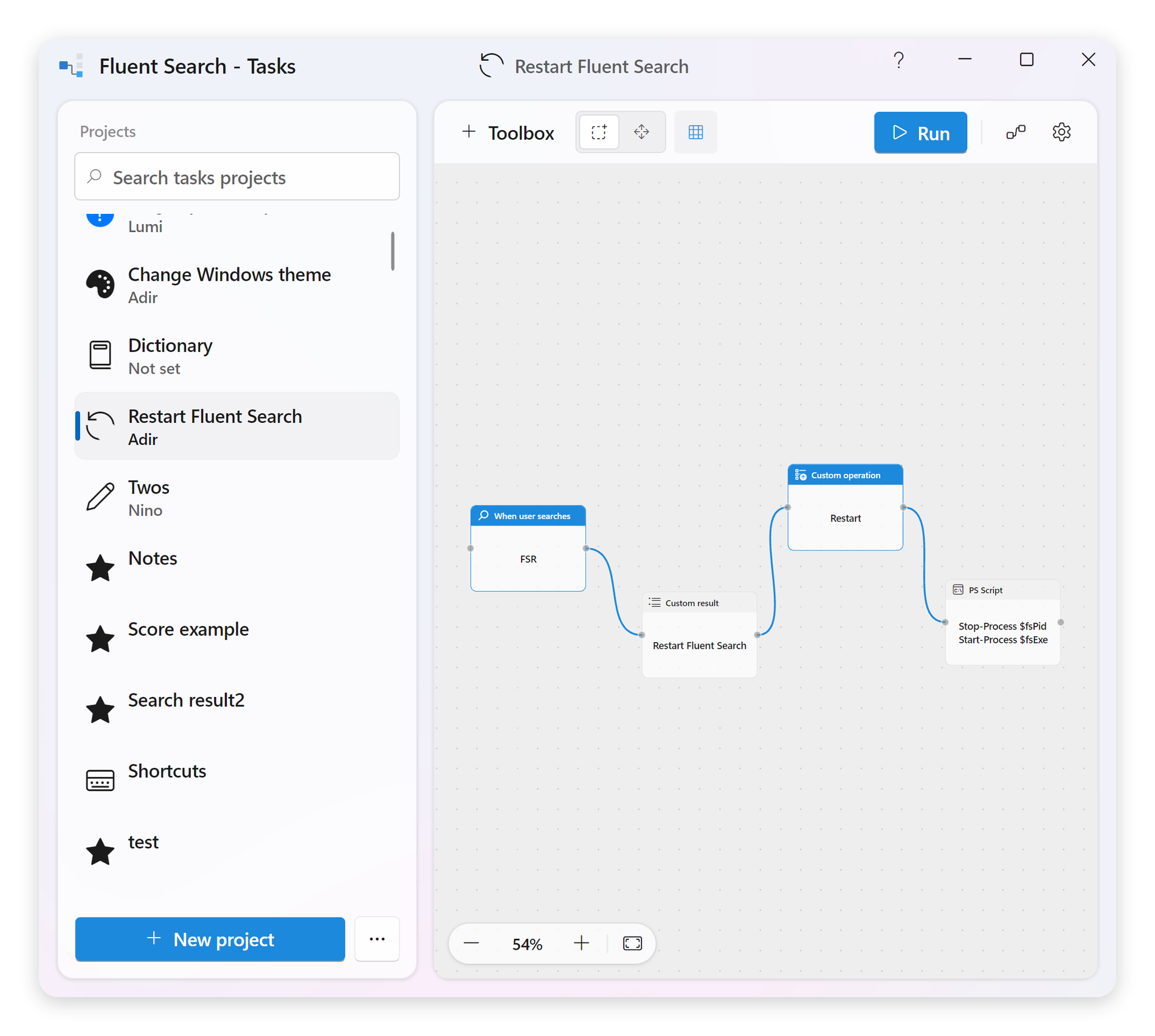1155x1036 pixels.
Task: Click the FSR text in trigger node
Action: point(528,559)
